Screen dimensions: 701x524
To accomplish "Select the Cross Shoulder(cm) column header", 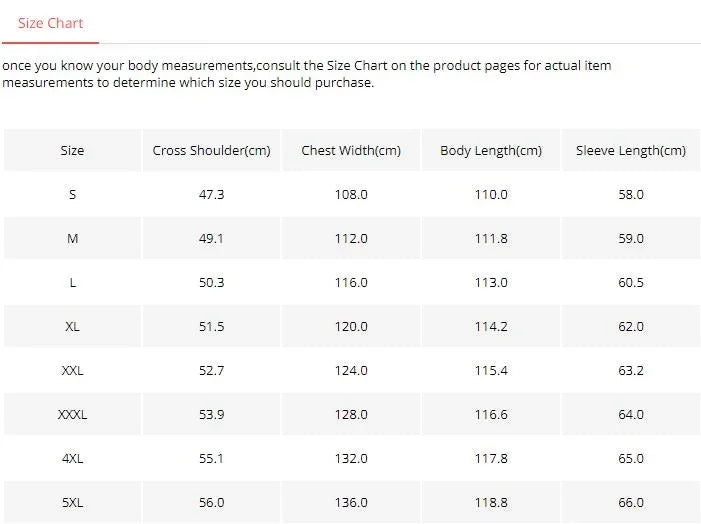I will (211, 150).
